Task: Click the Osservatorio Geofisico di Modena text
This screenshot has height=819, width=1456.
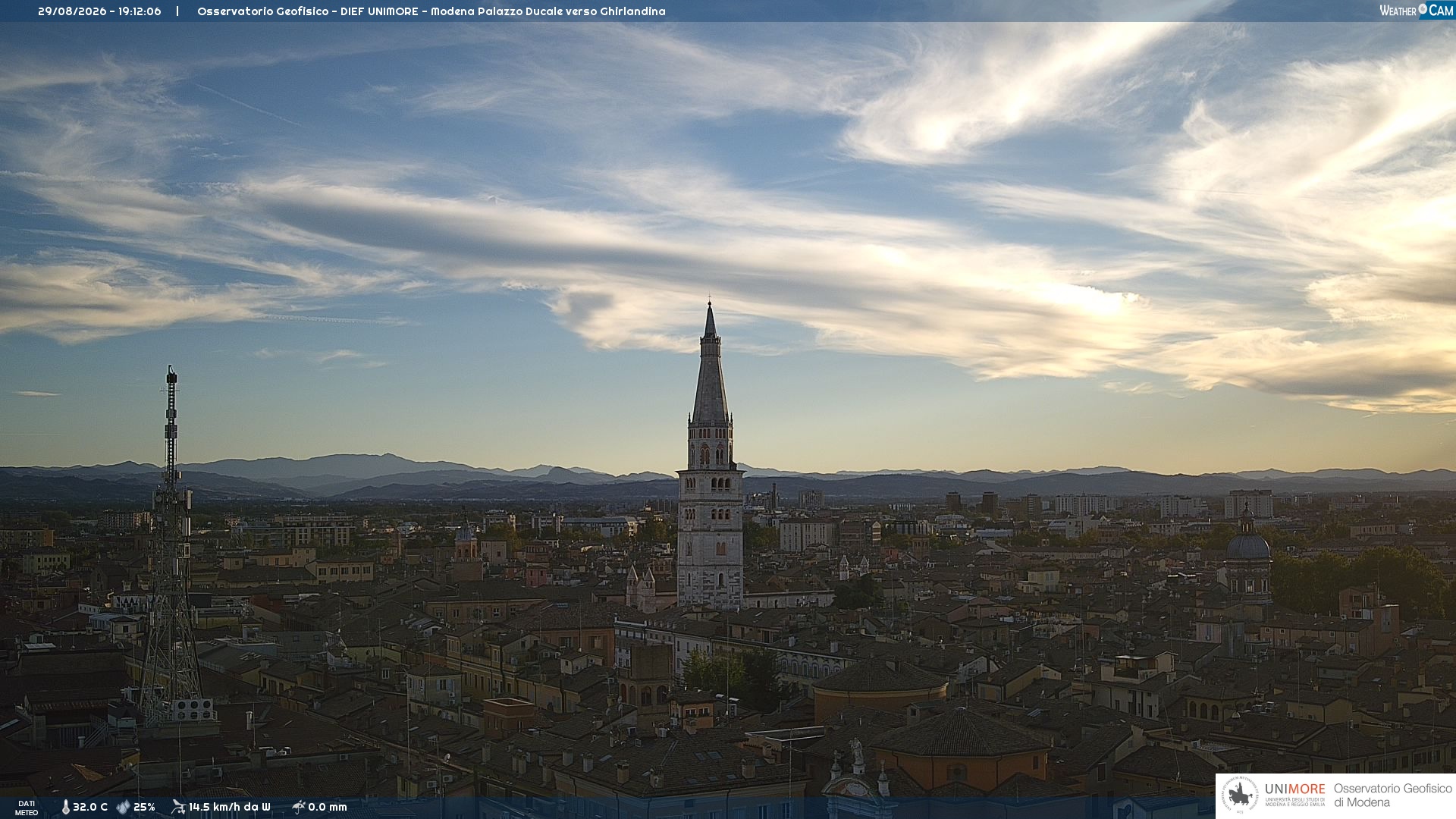Action: (x=1392, y=795)
